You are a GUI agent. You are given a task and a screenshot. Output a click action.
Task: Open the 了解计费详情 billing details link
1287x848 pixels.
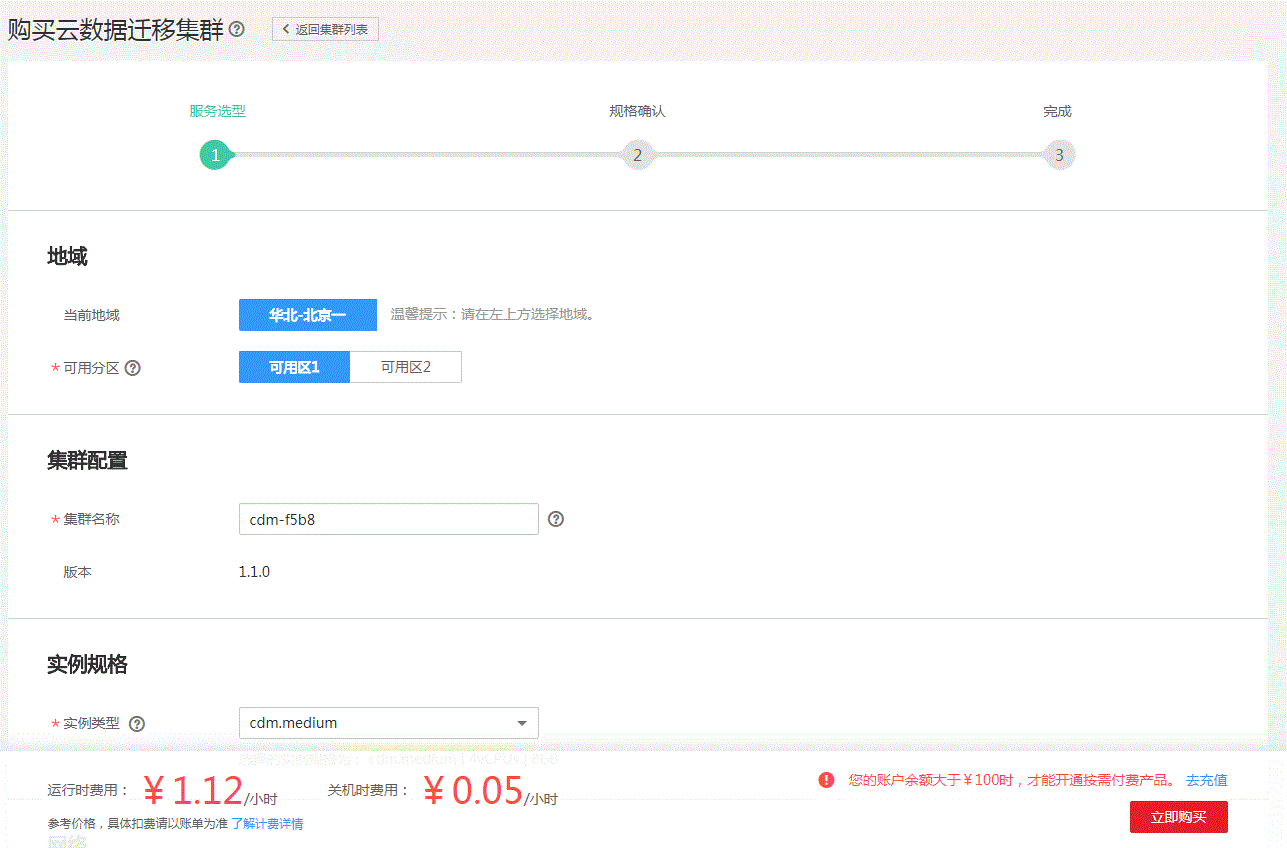coord(267,822)
